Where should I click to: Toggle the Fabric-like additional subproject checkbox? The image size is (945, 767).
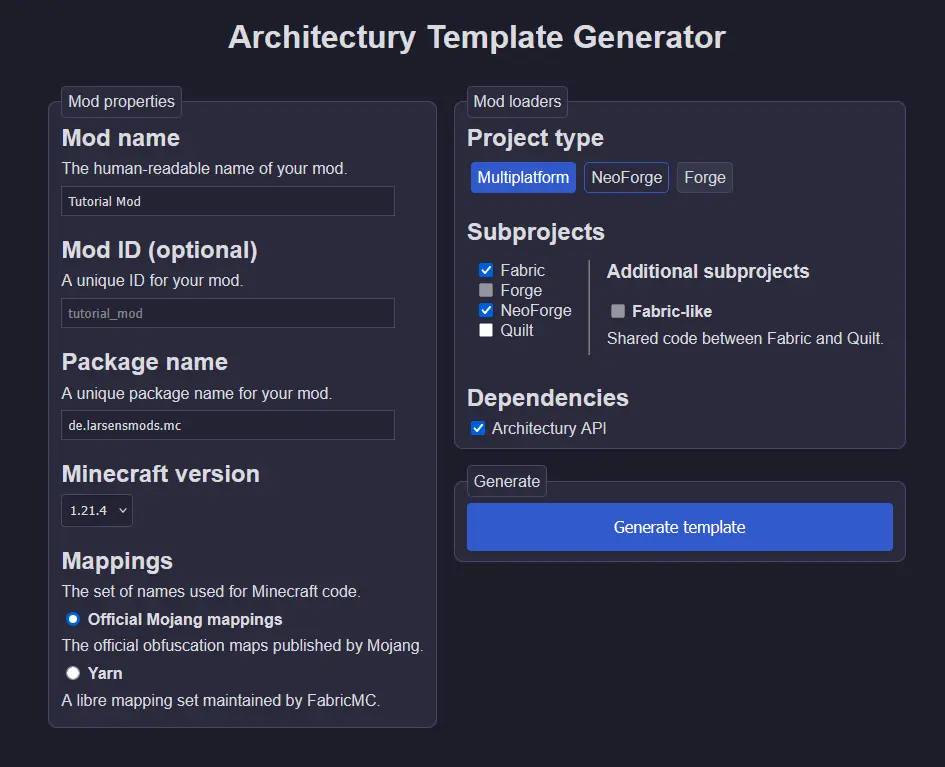(618, 311)
